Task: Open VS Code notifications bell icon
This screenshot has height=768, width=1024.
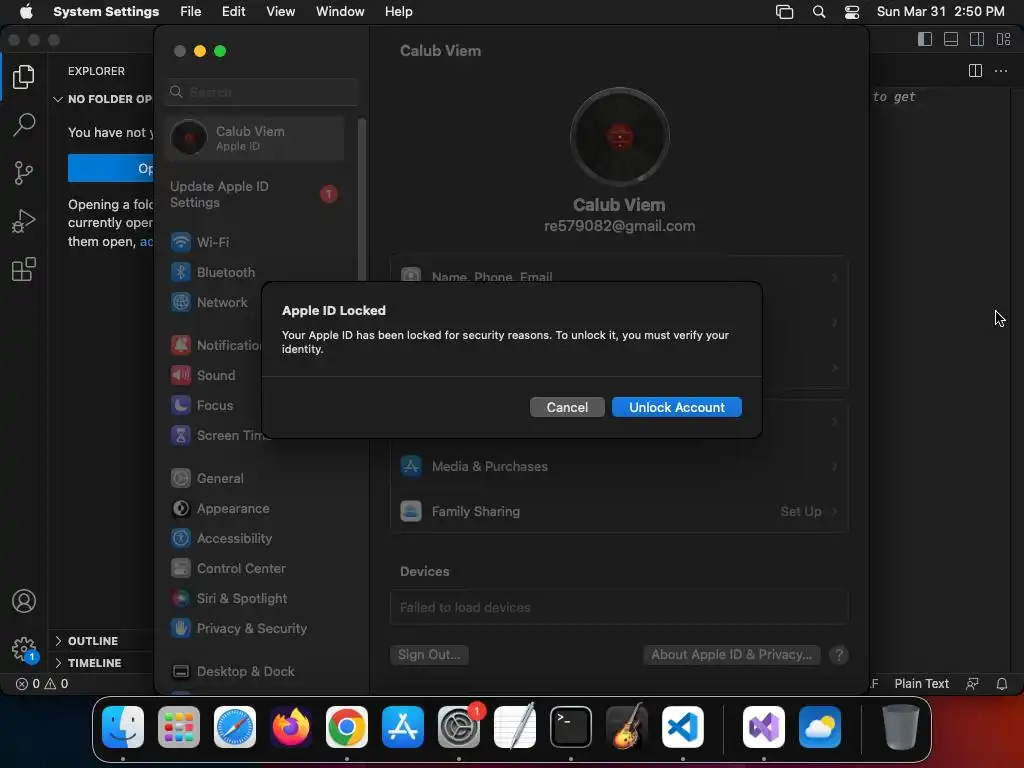Action: coord(1001,684)
